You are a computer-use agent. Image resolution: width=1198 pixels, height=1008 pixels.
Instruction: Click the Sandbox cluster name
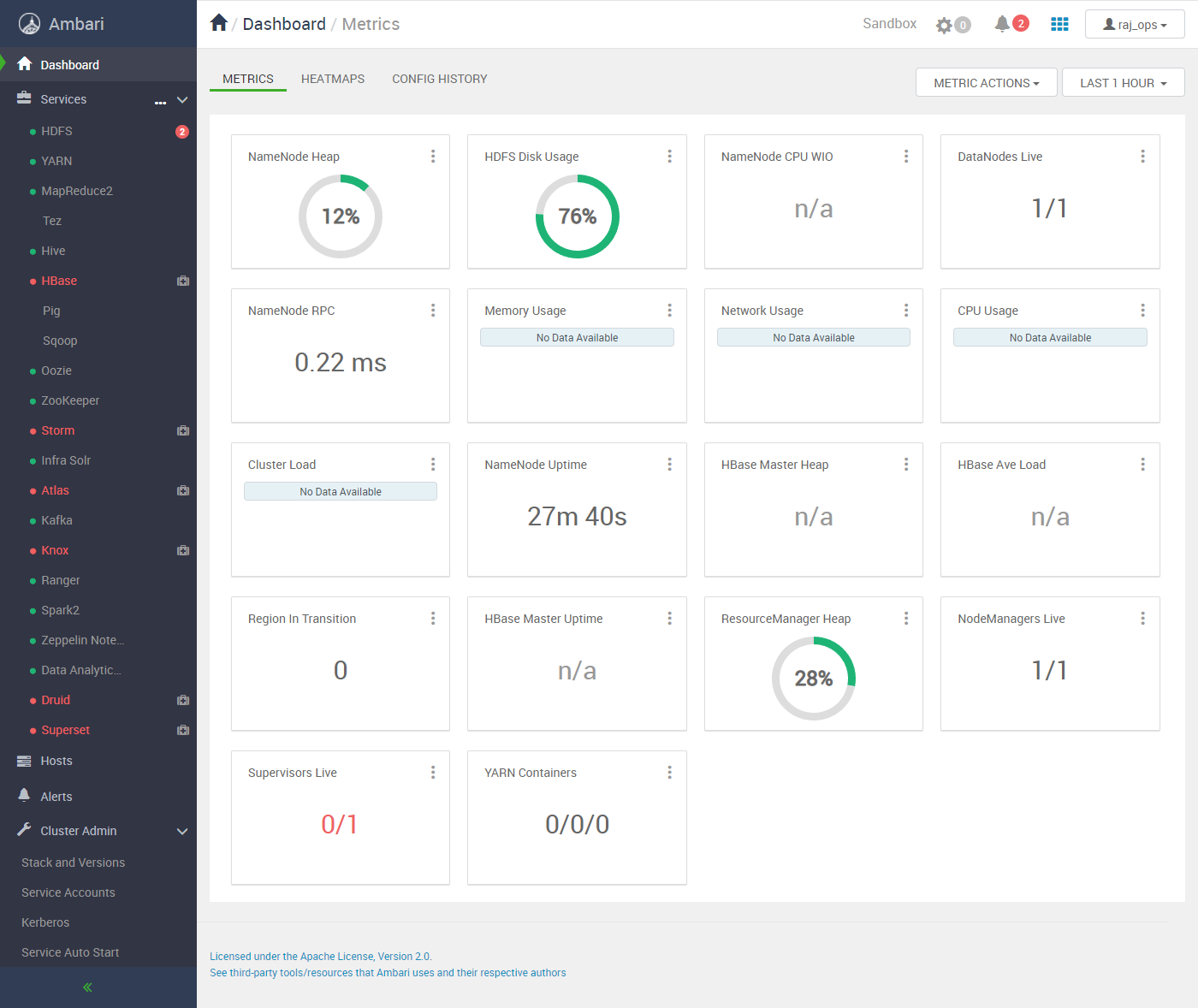(x=890, y=24)
